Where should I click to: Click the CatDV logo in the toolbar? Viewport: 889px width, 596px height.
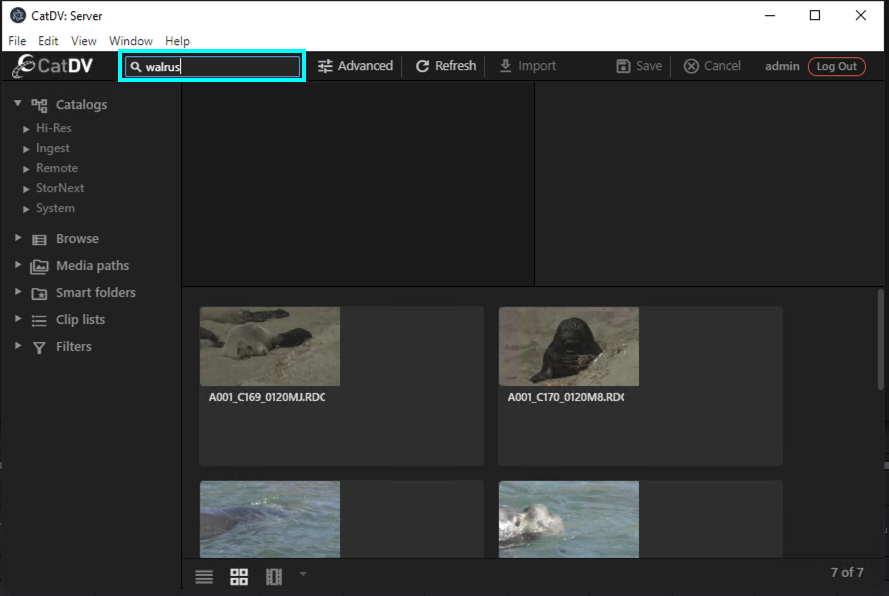click(x=52, y=66)
